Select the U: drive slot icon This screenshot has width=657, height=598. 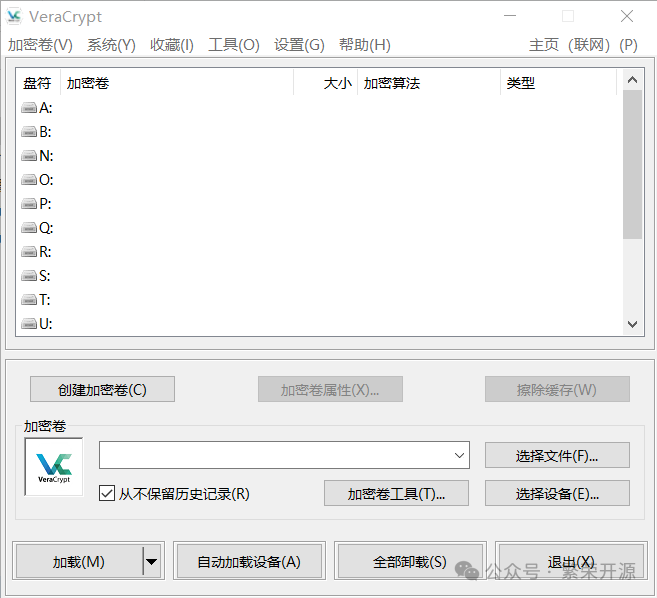coord(29,324)
